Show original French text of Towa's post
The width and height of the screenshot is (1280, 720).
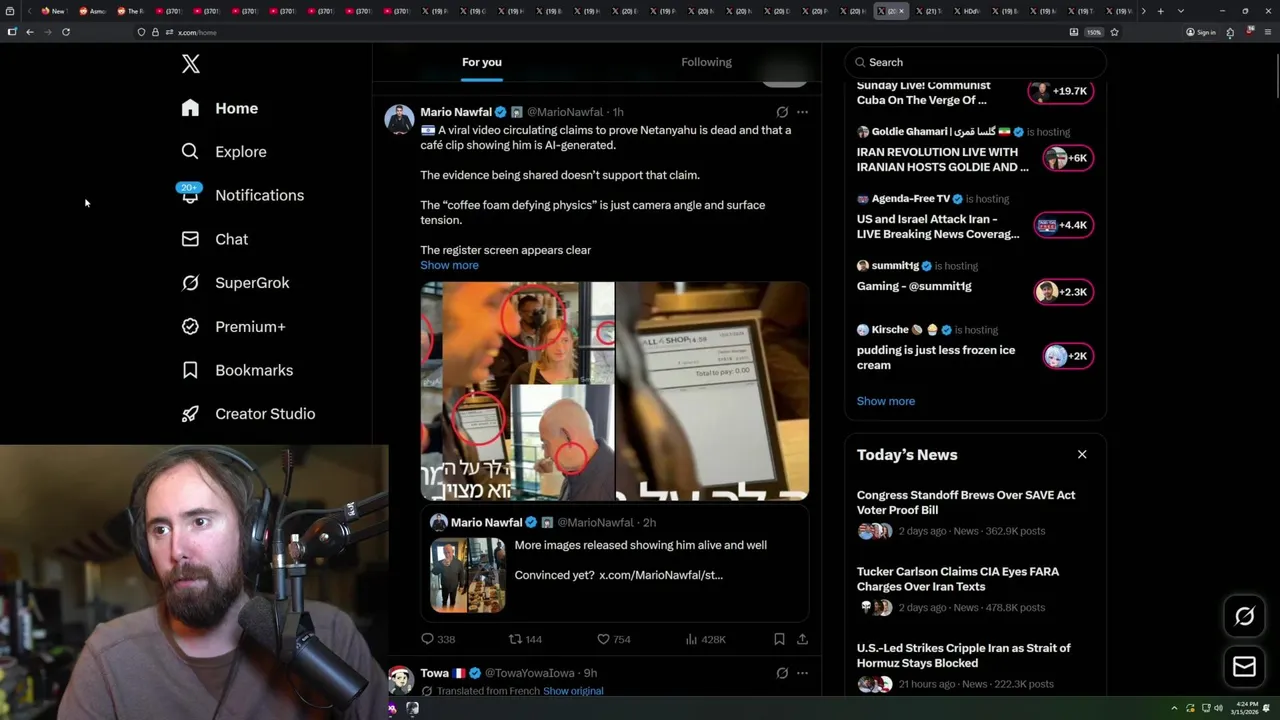(x=573, y=691)
